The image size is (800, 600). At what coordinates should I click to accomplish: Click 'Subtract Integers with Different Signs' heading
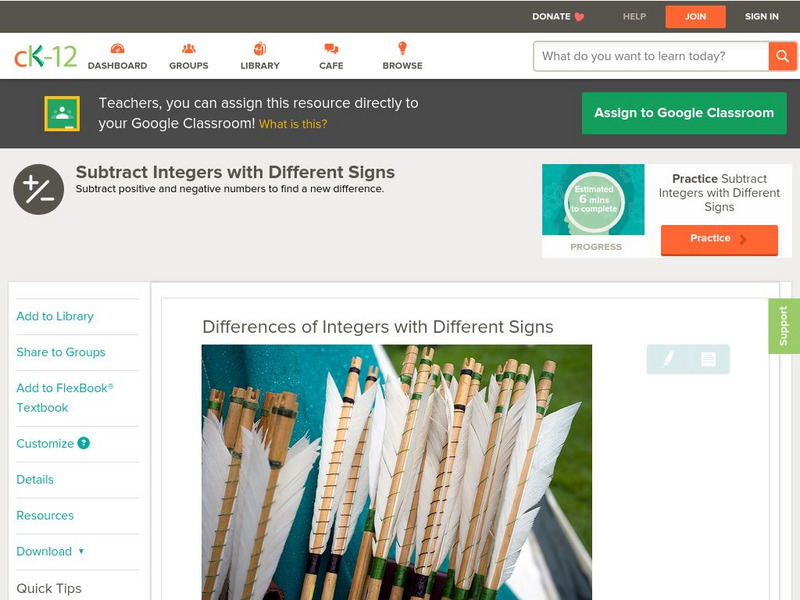pos(235,172)
